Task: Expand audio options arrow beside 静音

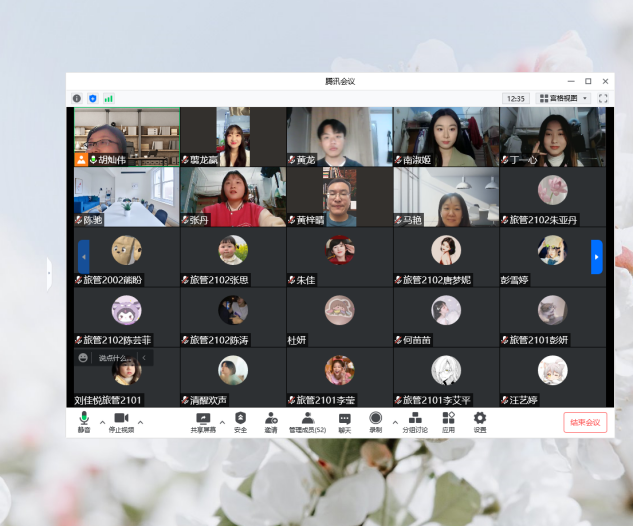Action: click(102, 422)
